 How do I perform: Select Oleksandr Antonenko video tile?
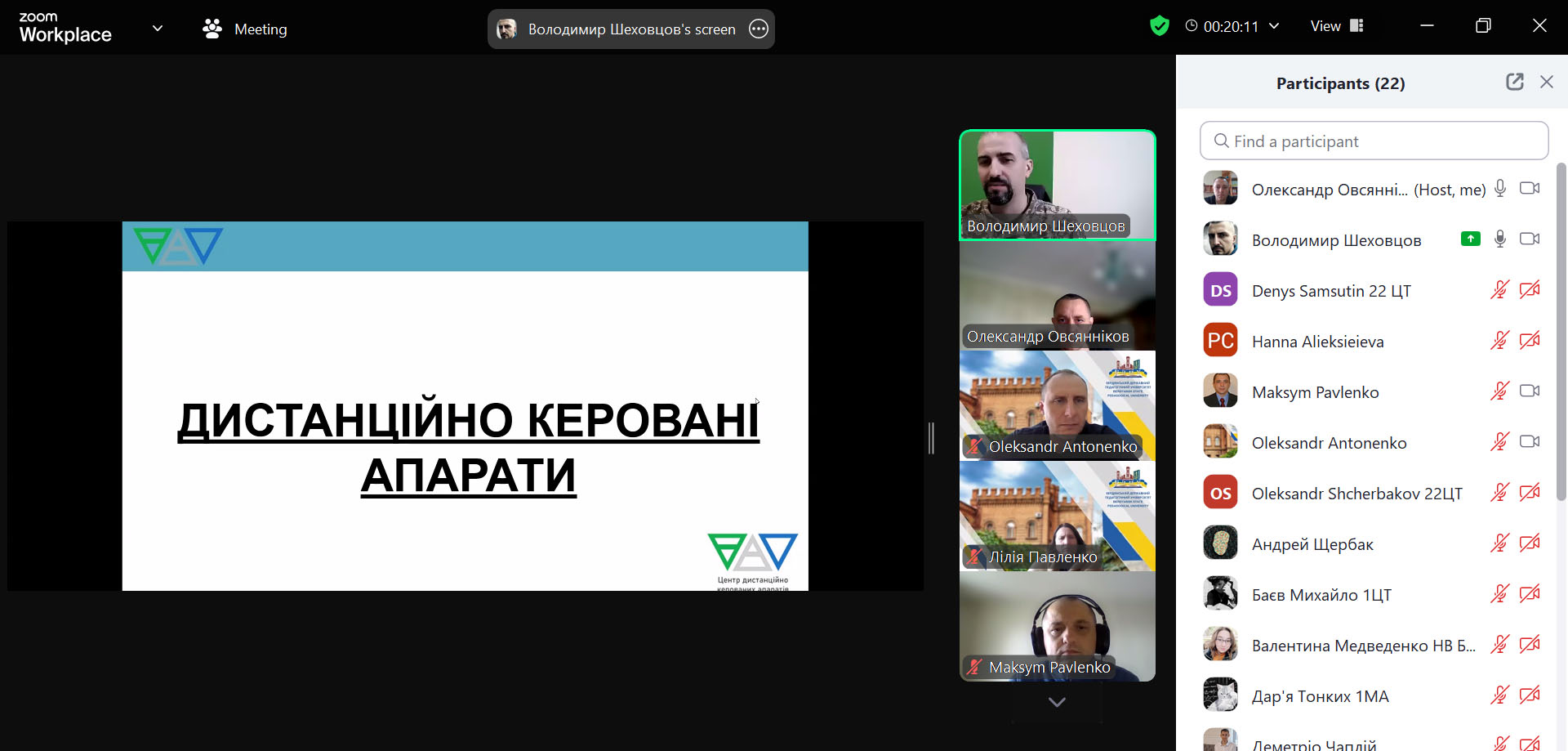tap(1058, 406)
